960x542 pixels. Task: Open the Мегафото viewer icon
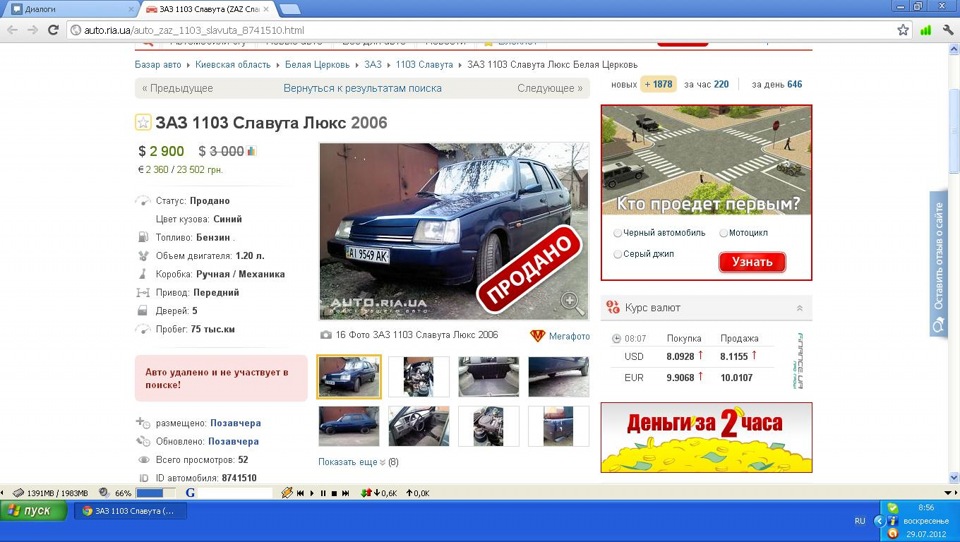point(537,336)
